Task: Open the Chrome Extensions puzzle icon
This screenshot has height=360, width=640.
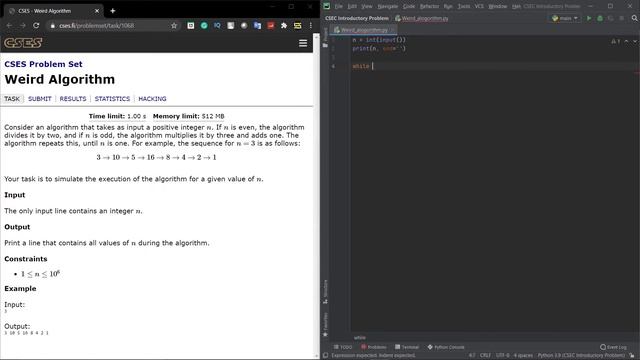Action: [x=284, y=25]
